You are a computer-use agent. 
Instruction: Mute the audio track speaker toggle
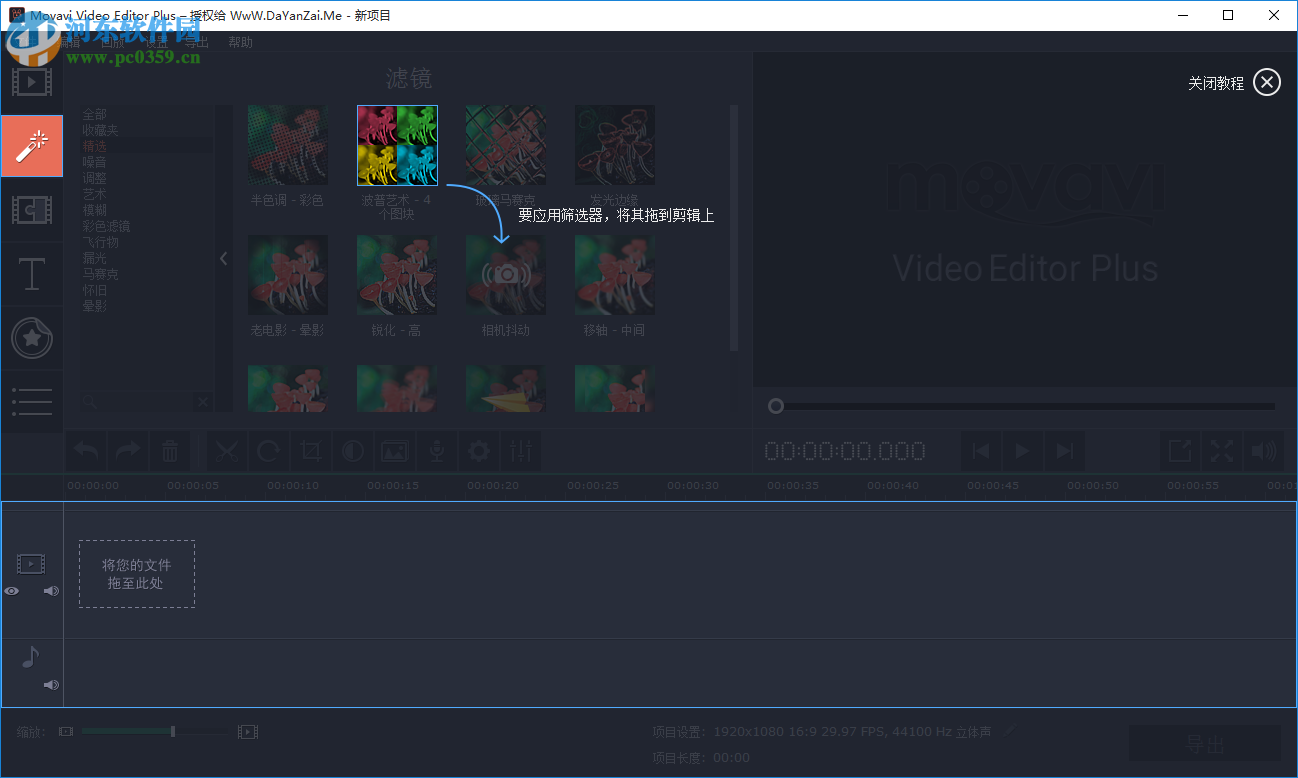click(50, 684)
